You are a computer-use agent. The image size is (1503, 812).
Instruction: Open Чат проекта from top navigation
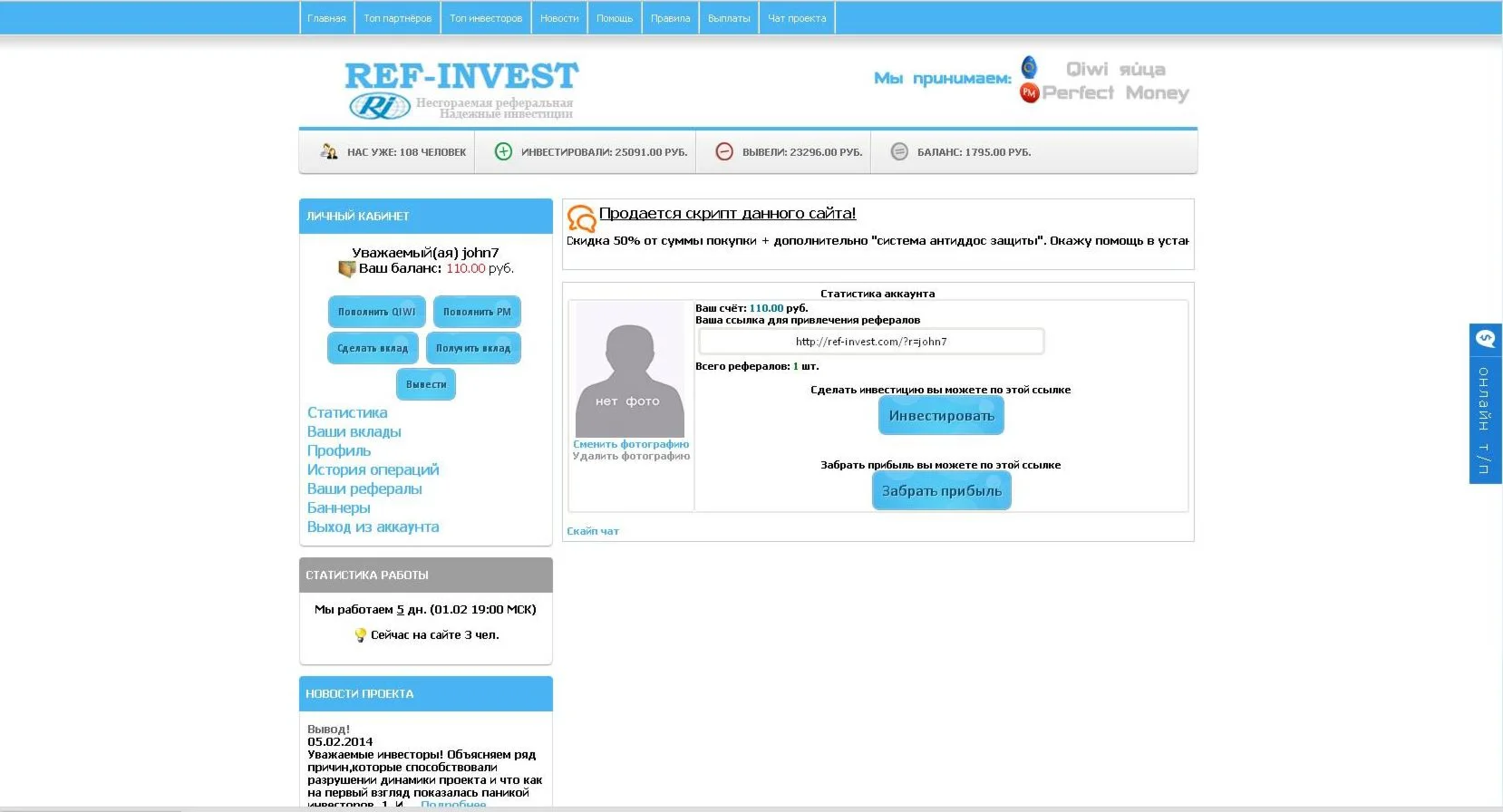(797, 18)
